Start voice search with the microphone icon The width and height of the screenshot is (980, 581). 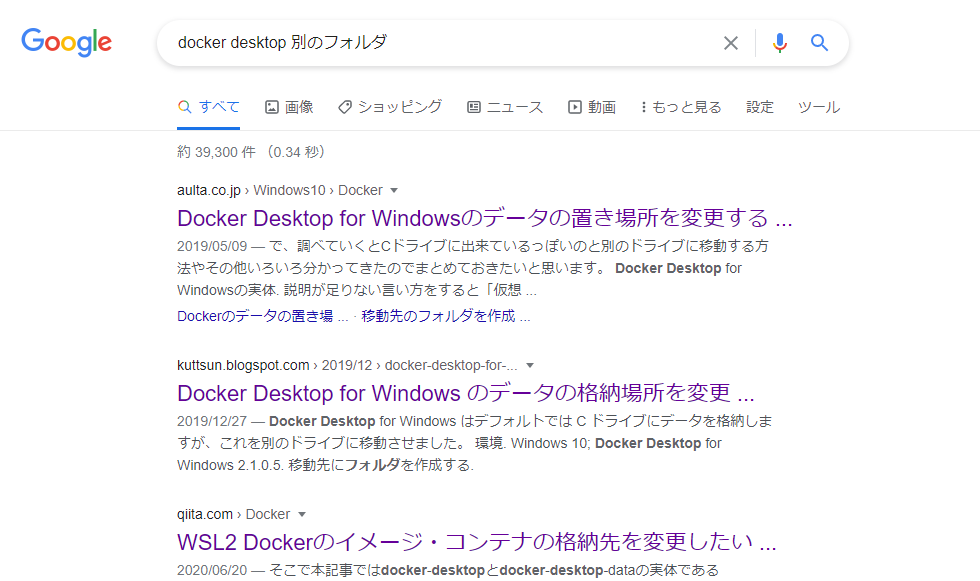(779, 43)
